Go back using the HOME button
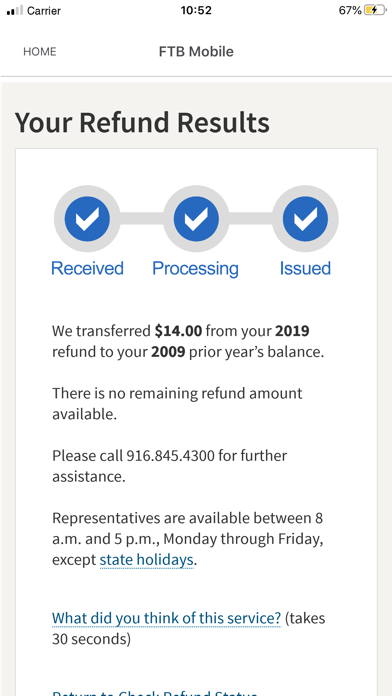392x696 pixels. (x=40, y=52)
